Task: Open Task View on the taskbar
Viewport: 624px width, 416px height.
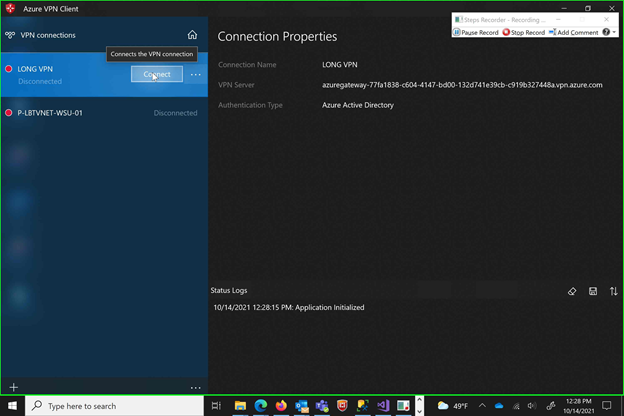Action: coord(216,406)
